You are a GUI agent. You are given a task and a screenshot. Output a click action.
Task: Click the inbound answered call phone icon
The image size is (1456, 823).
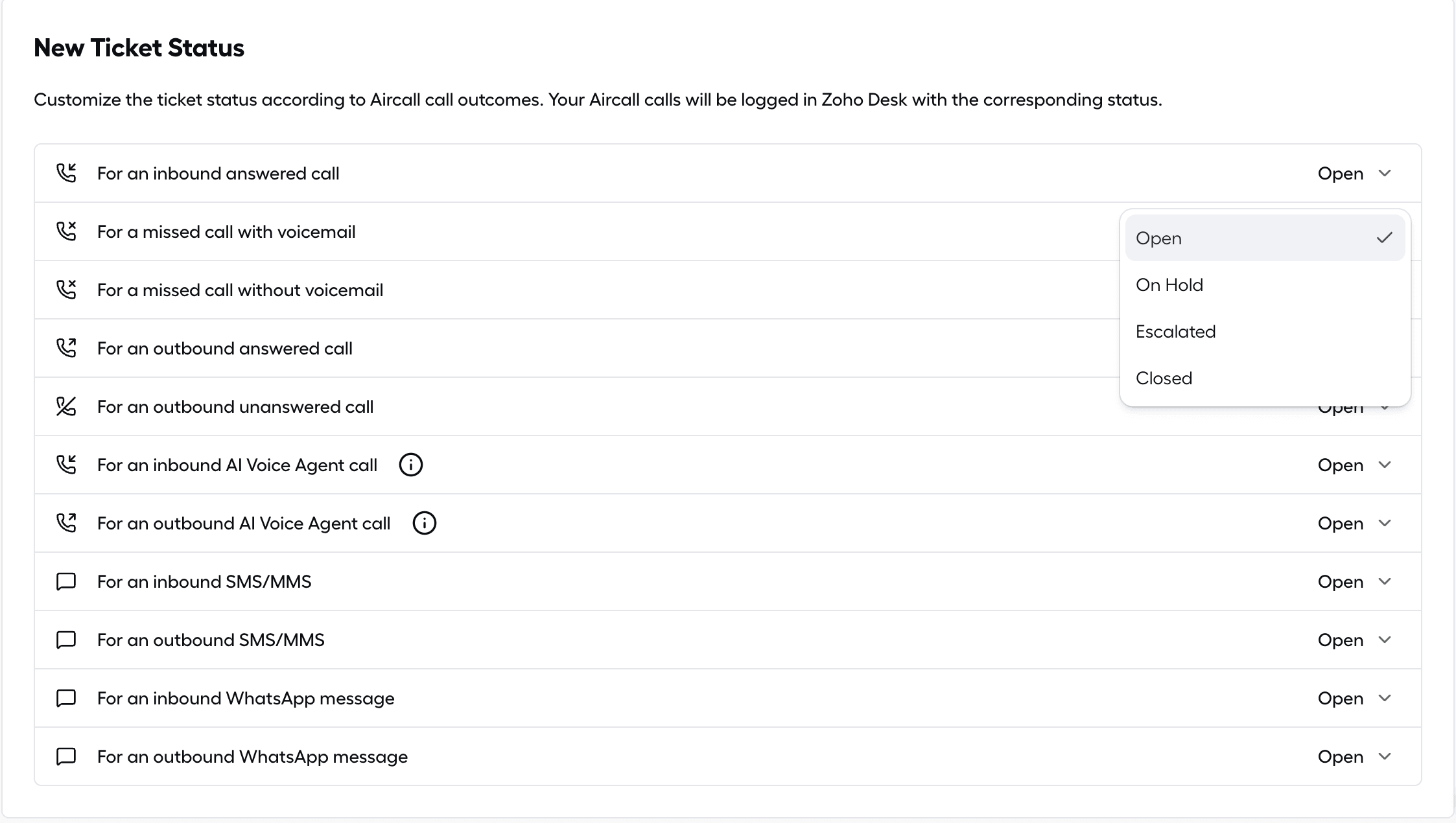pos(66,173)
